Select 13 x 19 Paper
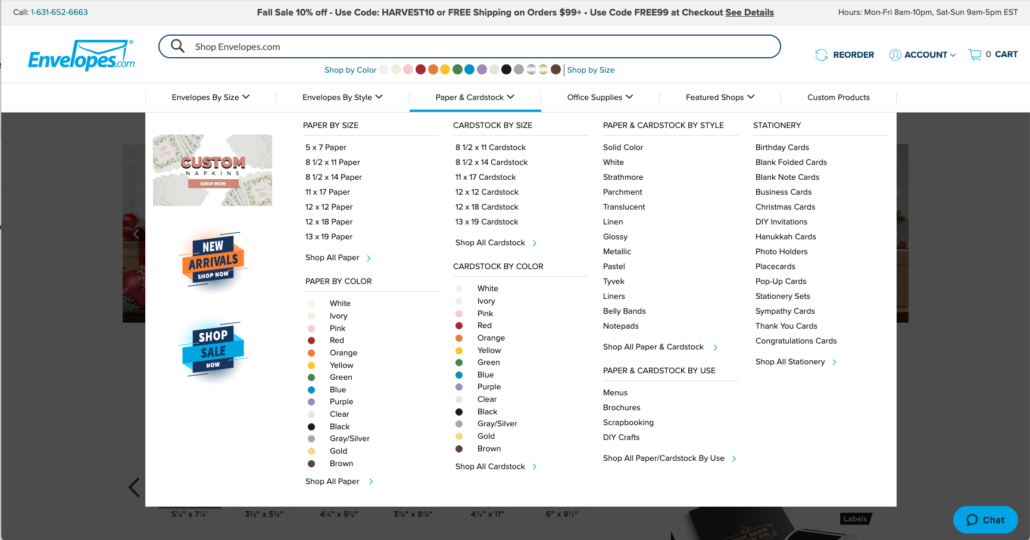The height and width of the screenshot is (540, 1030). (328, 236)
